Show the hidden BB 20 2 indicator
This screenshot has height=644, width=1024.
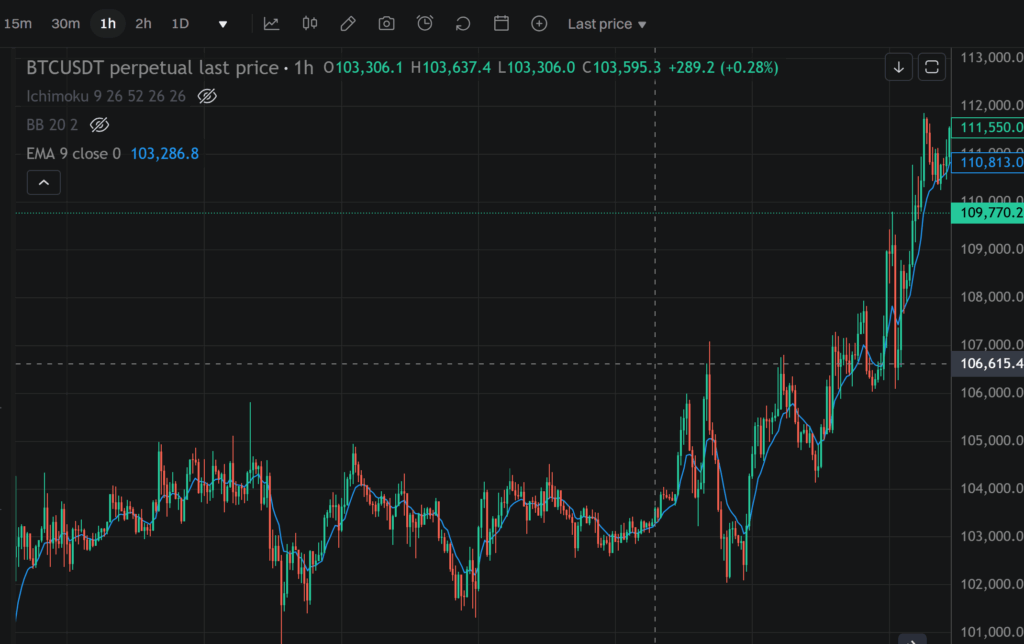pyautogui.click(x=99, y=125)
